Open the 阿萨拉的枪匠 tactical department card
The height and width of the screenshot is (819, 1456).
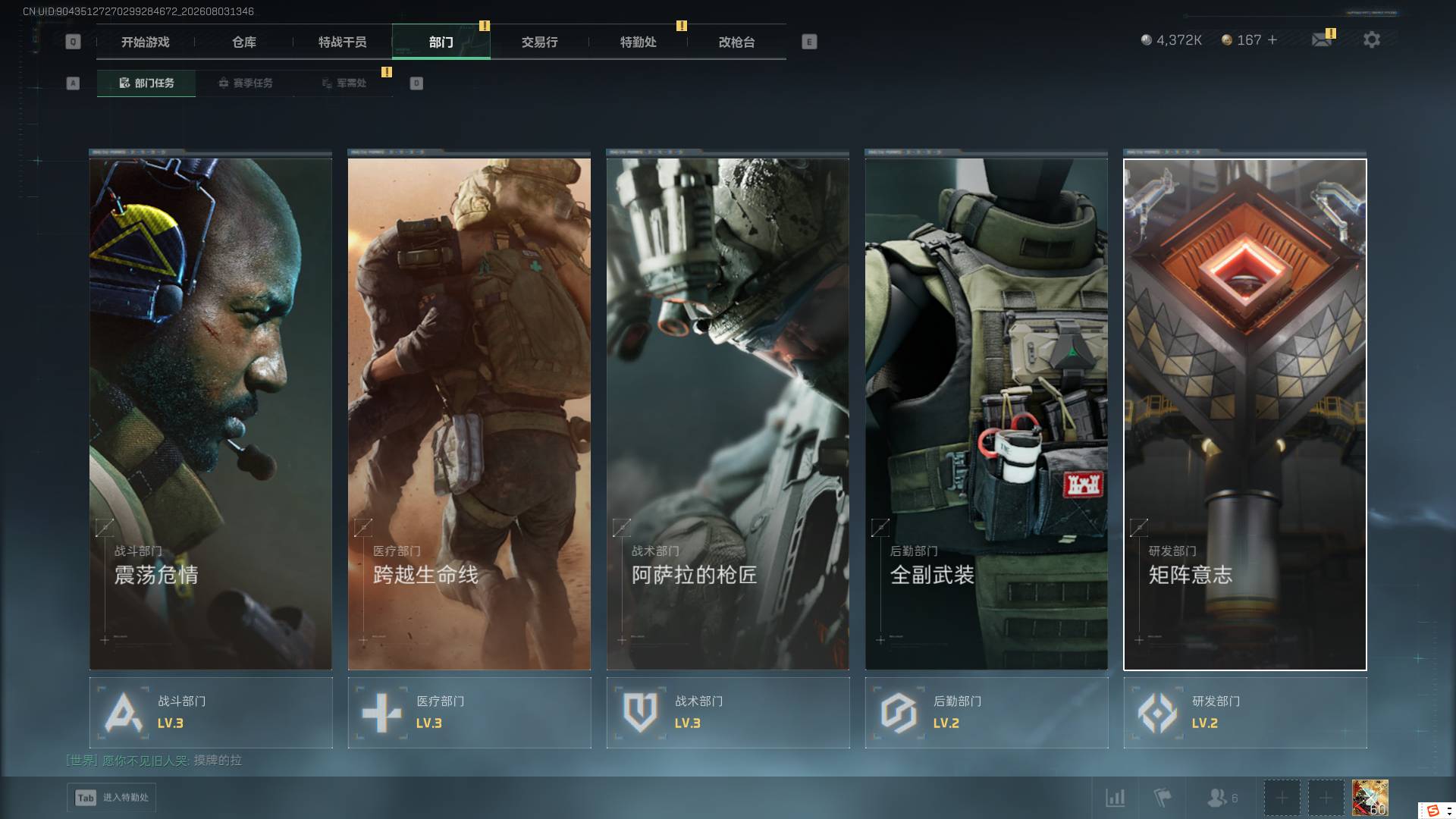click(728, 414)
